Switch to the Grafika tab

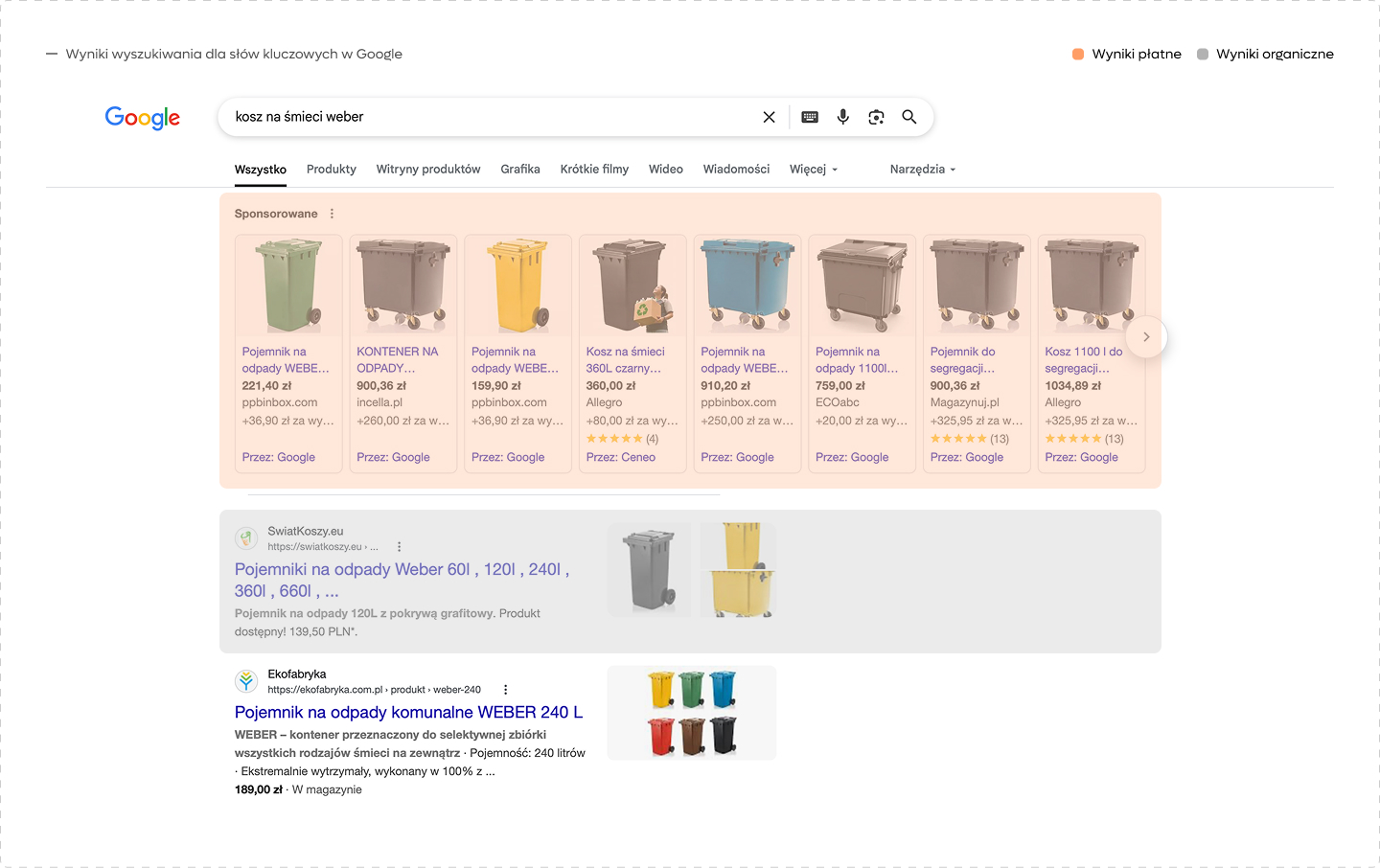(520, 170)
